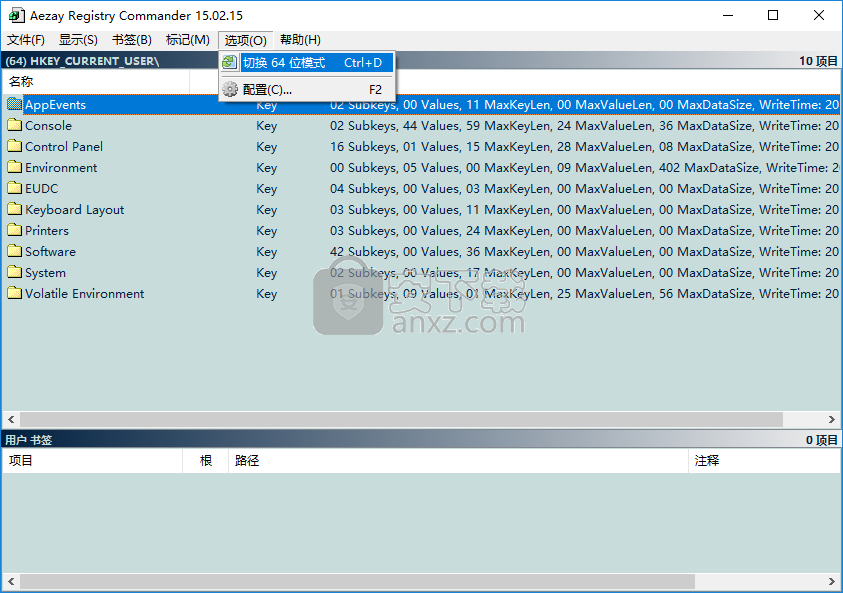
Task: Click the bookmark panel left scroll arrow
Action: 11,581
